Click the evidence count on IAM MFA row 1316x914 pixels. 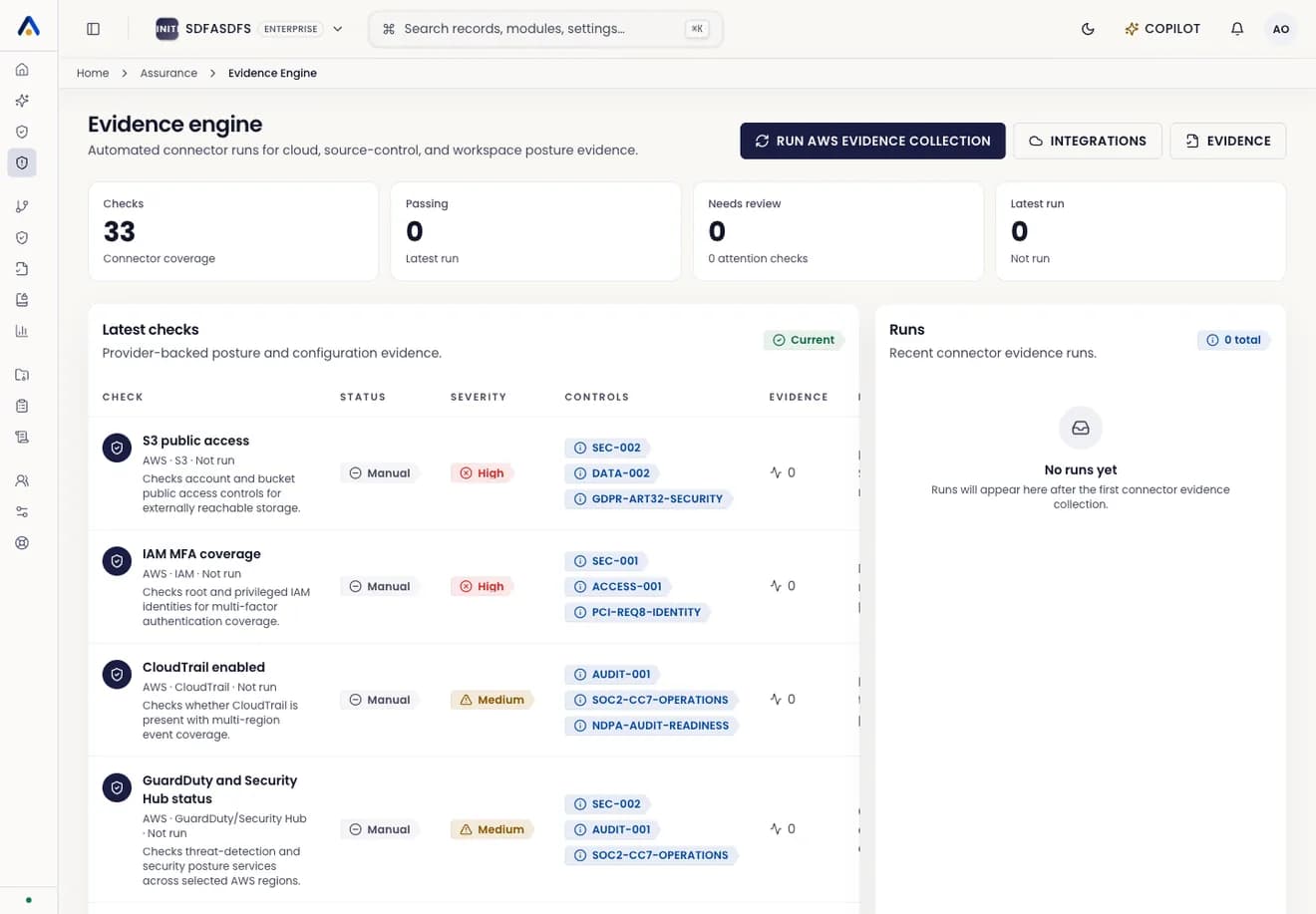783,587
